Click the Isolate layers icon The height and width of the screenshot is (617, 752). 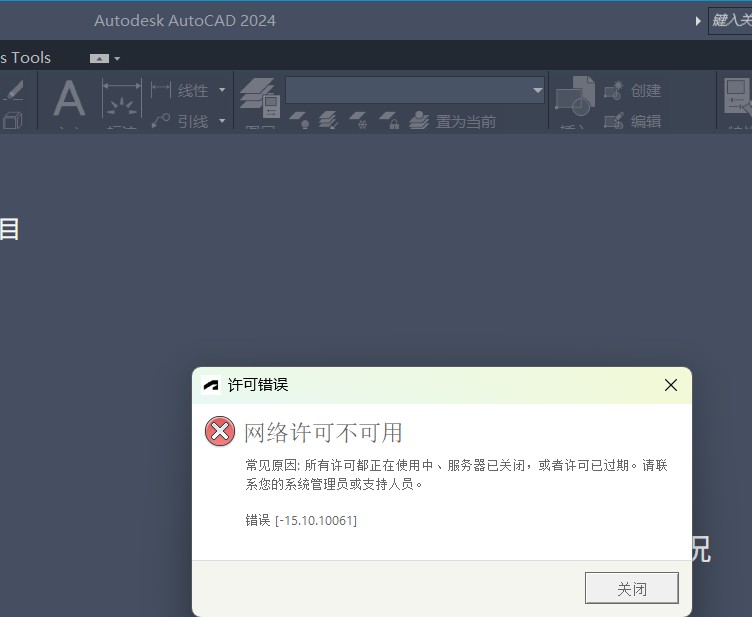click(x=329, y=120)
